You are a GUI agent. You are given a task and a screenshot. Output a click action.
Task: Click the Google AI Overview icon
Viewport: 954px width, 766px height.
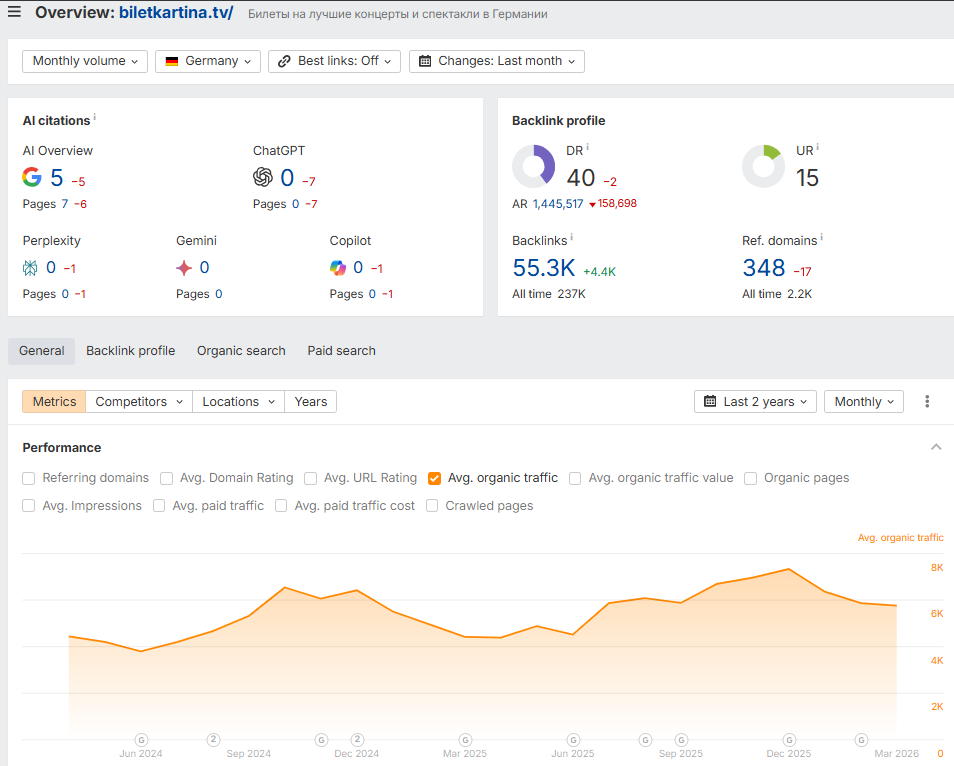click(32, 177)
